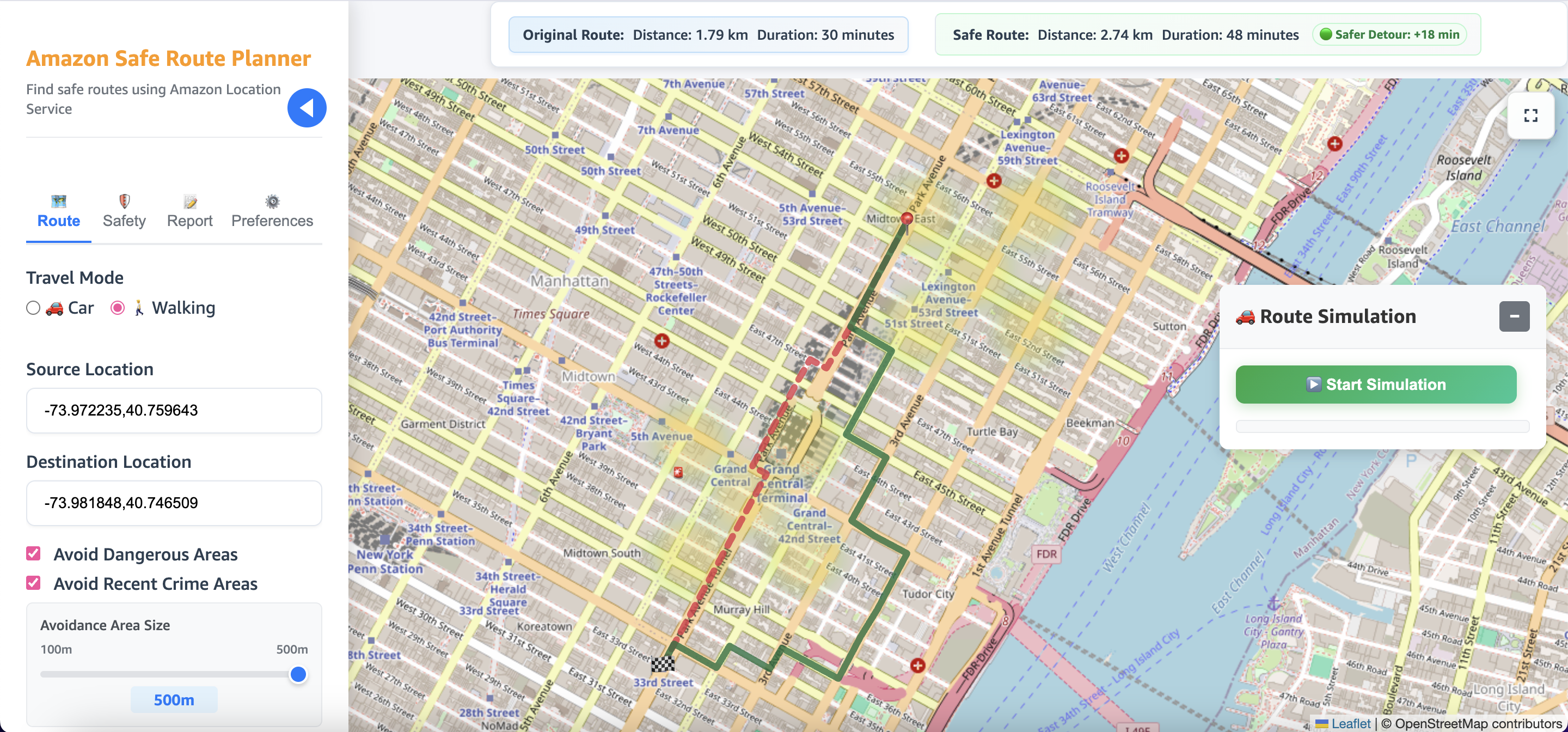The height and width of the screenshot is (732, 1568).
Task: Click the Destination Location input field
Action: click(174, 503)
